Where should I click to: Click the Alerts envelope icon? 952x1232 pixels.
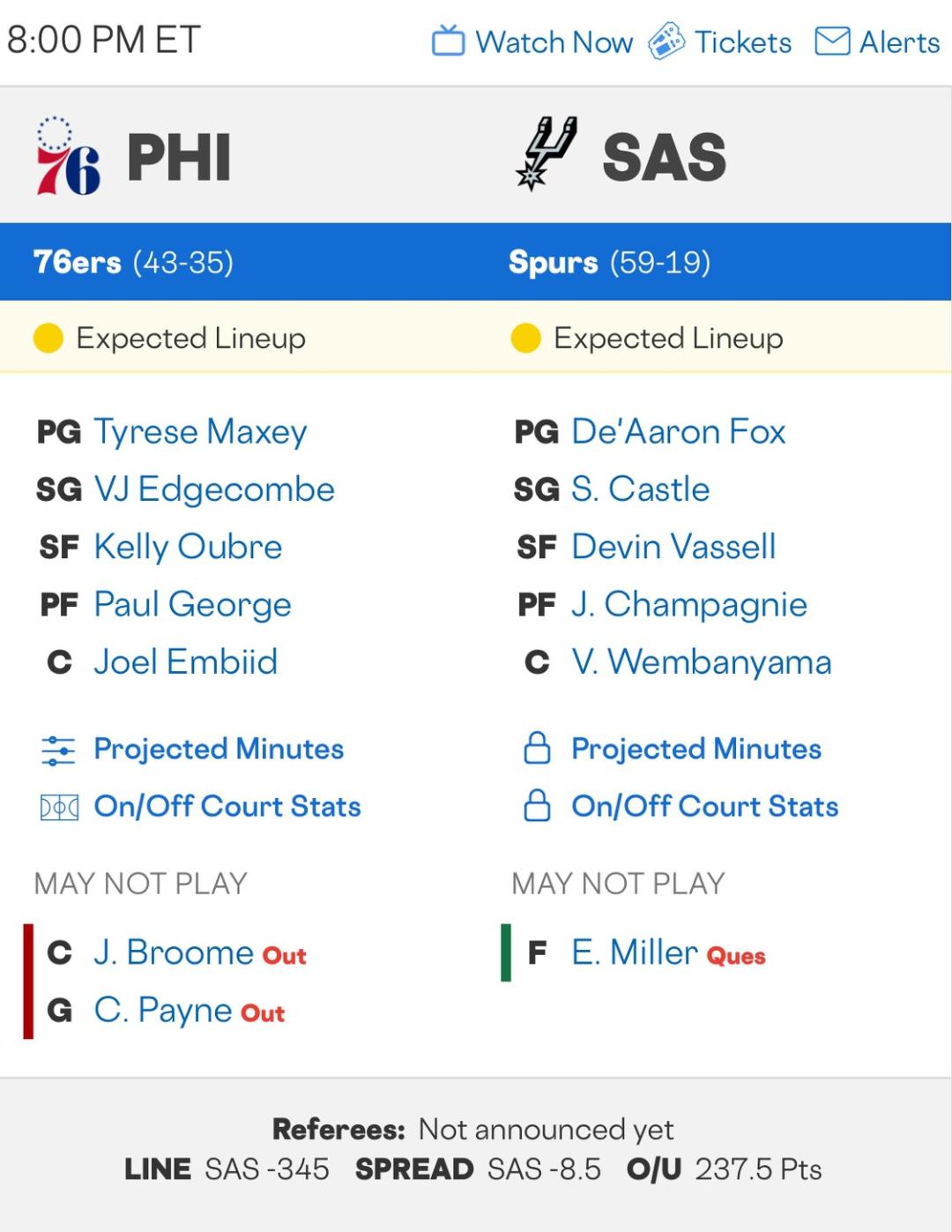coord(832,41)
